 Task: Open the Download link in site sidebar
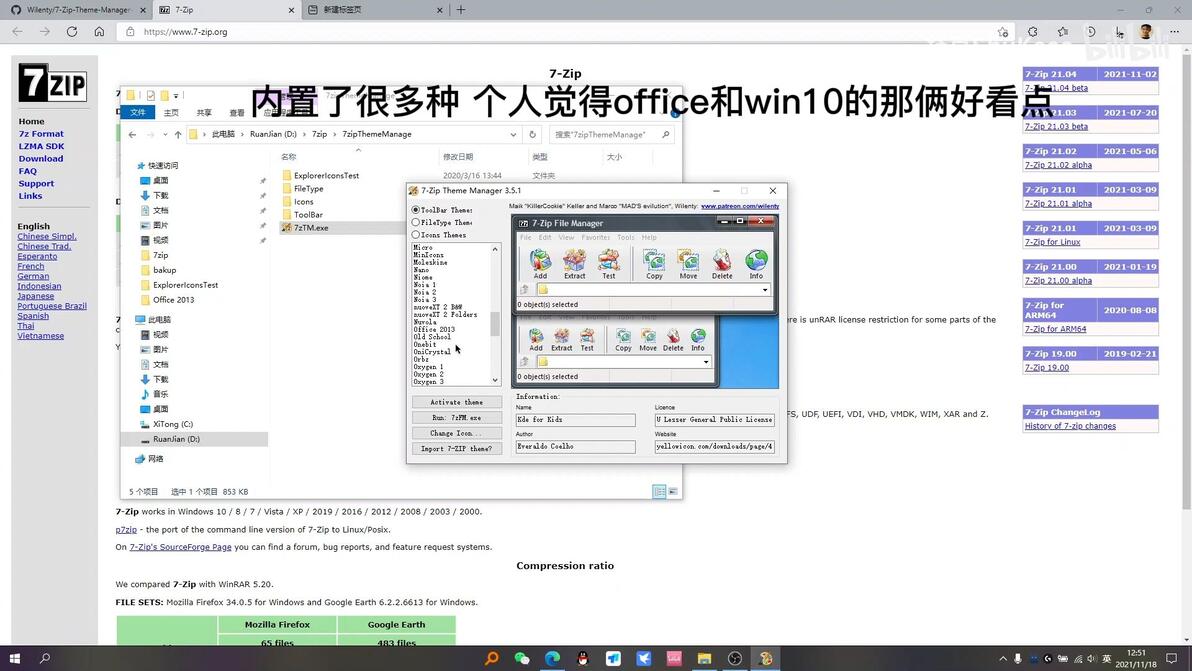tap(41, 159)
